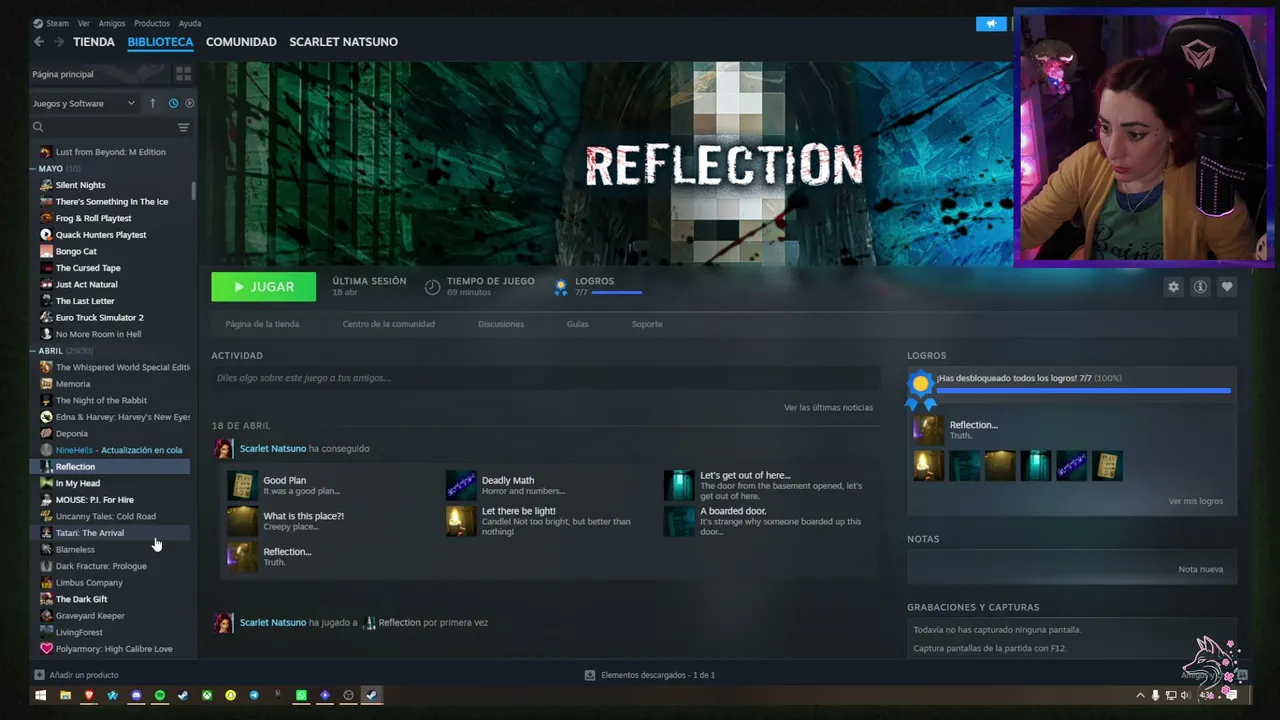Open Telegram from the taskbar

(x=254, y=695)
